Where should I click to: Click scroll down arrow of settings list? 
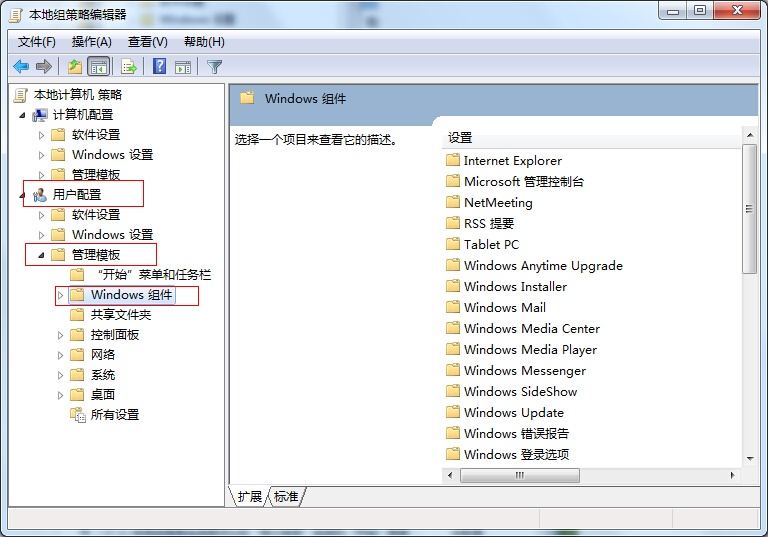tap(750, 459)
